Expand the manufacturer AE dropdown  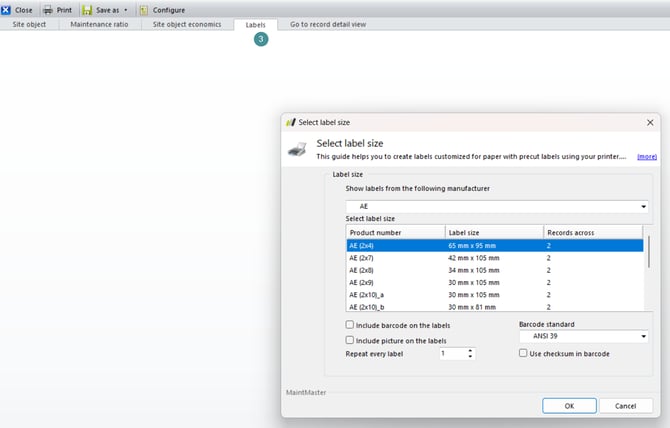pos(643,206)
